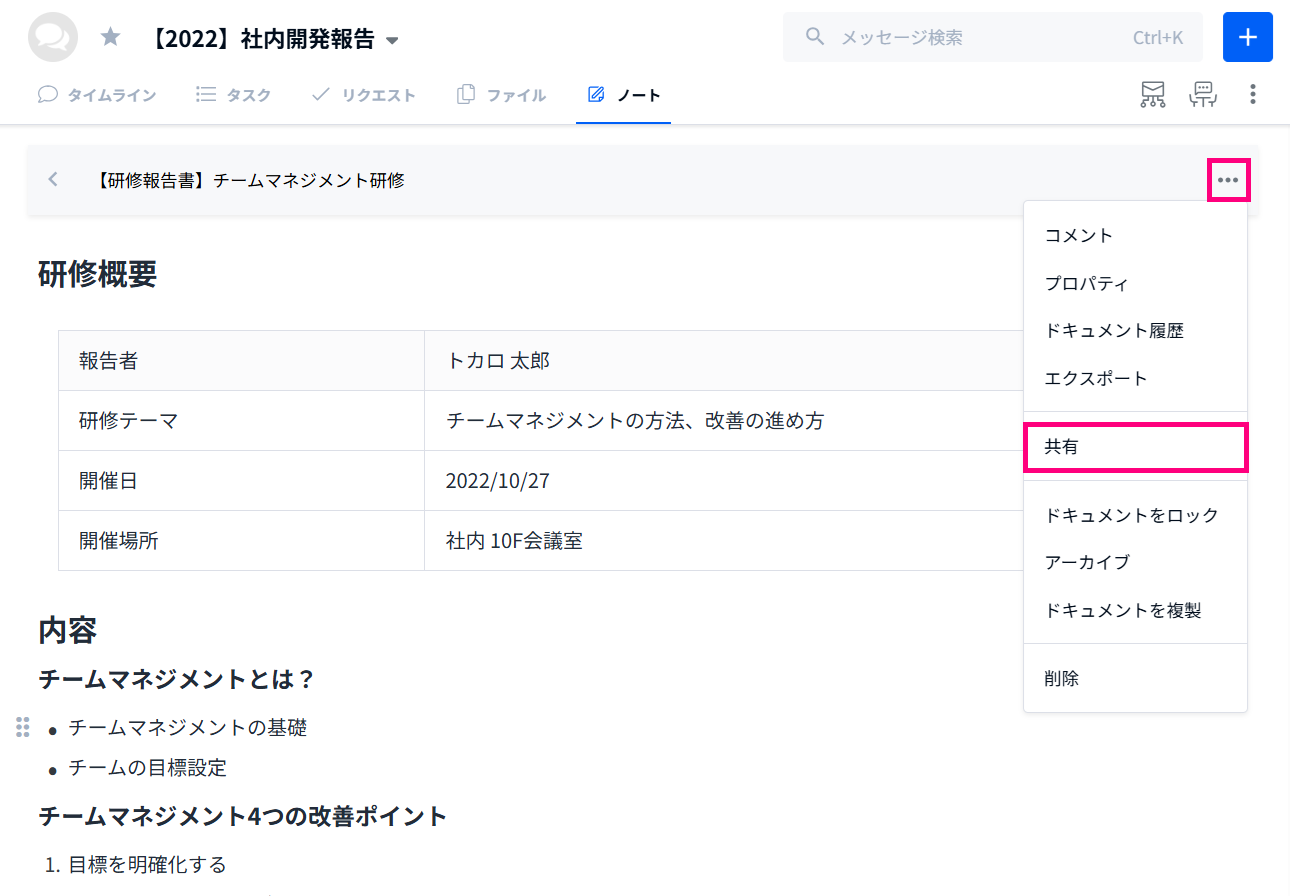
Task: Click the blue plus button
Action: coord(1247,38)
